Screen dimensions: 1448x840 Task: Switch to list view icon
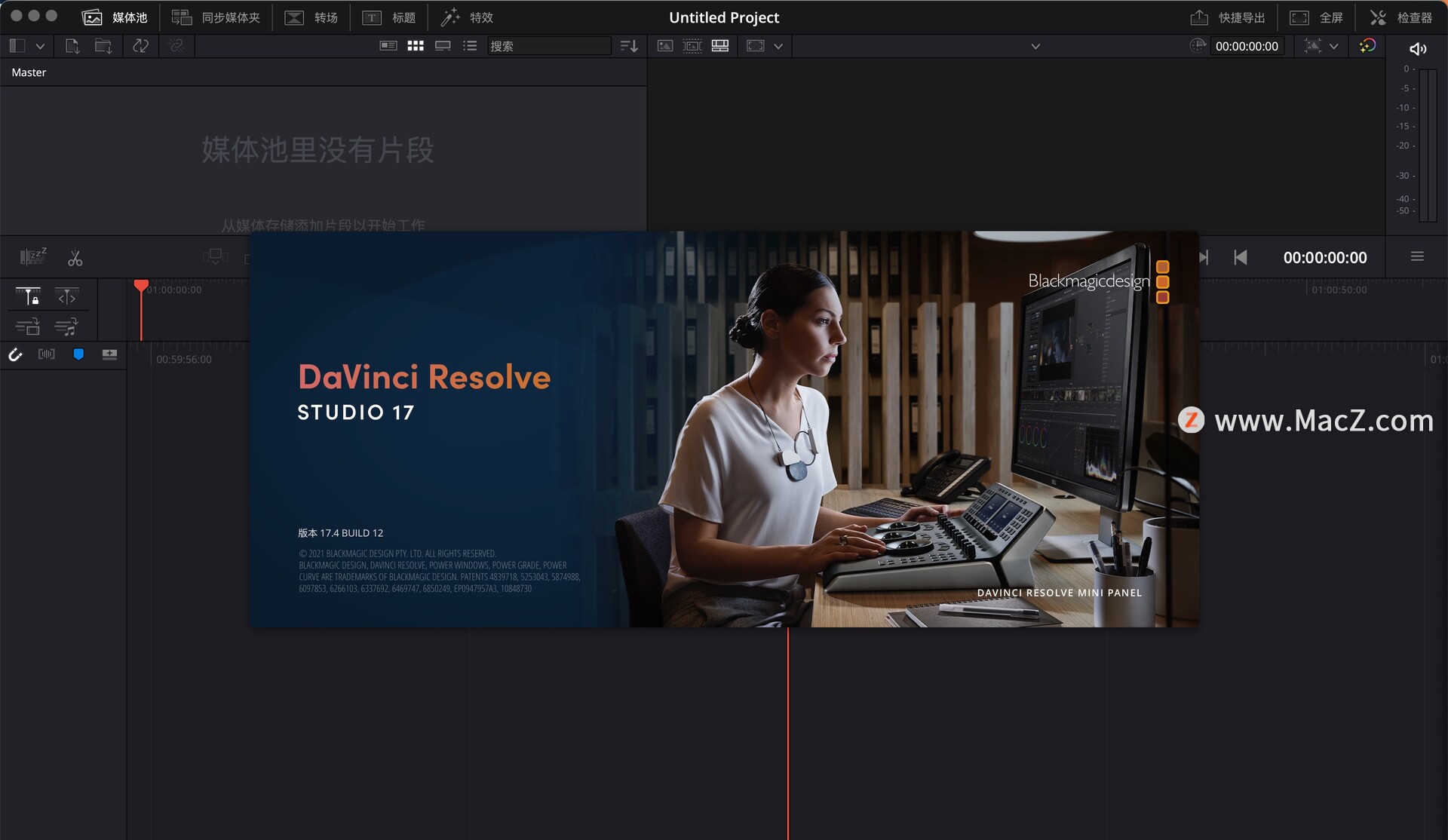(470, 46)
